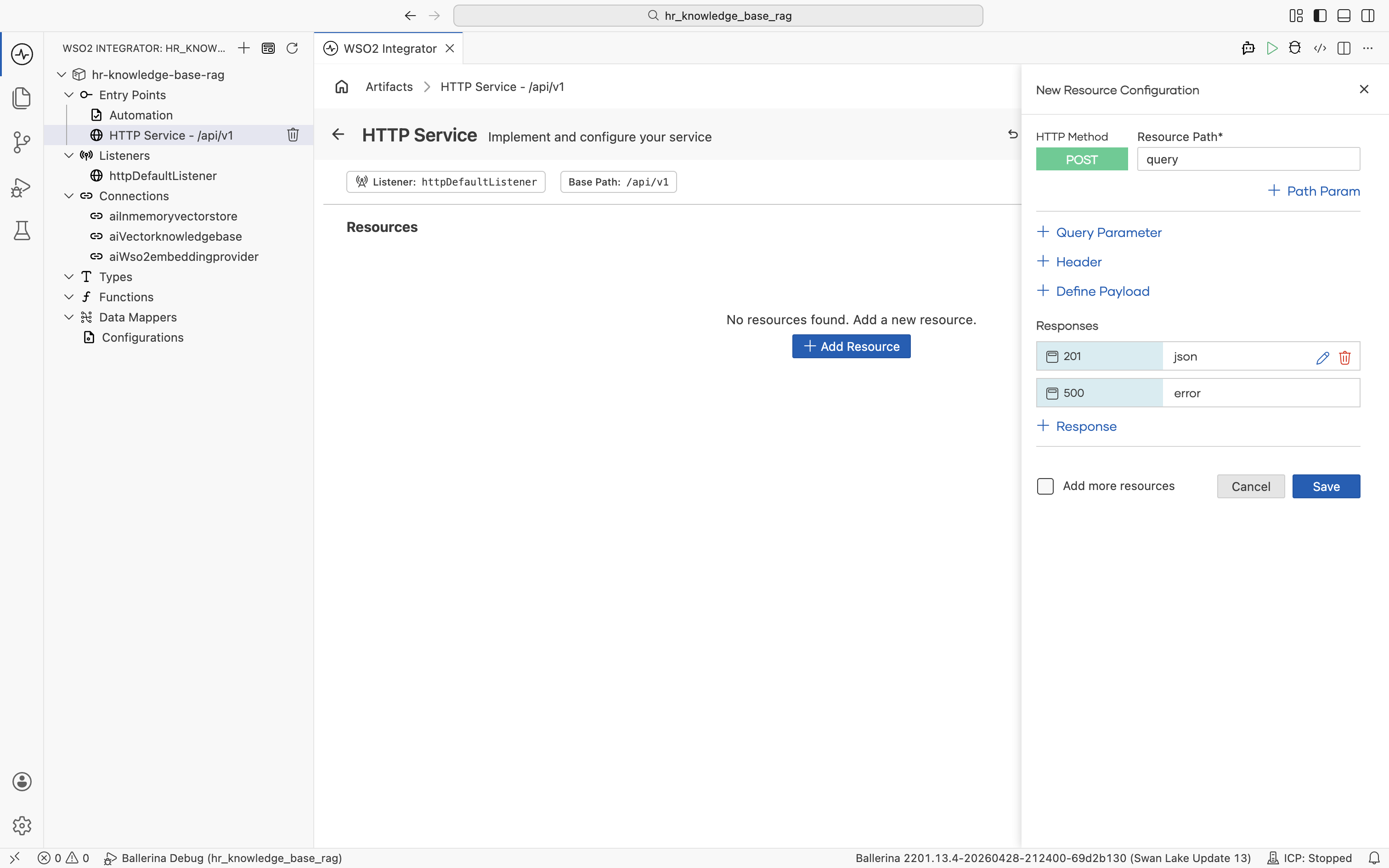Toggle the primary sidebar layout icon
Image resolution: width=1389 pixels, height=868 pixels.
click(1320, 16)
